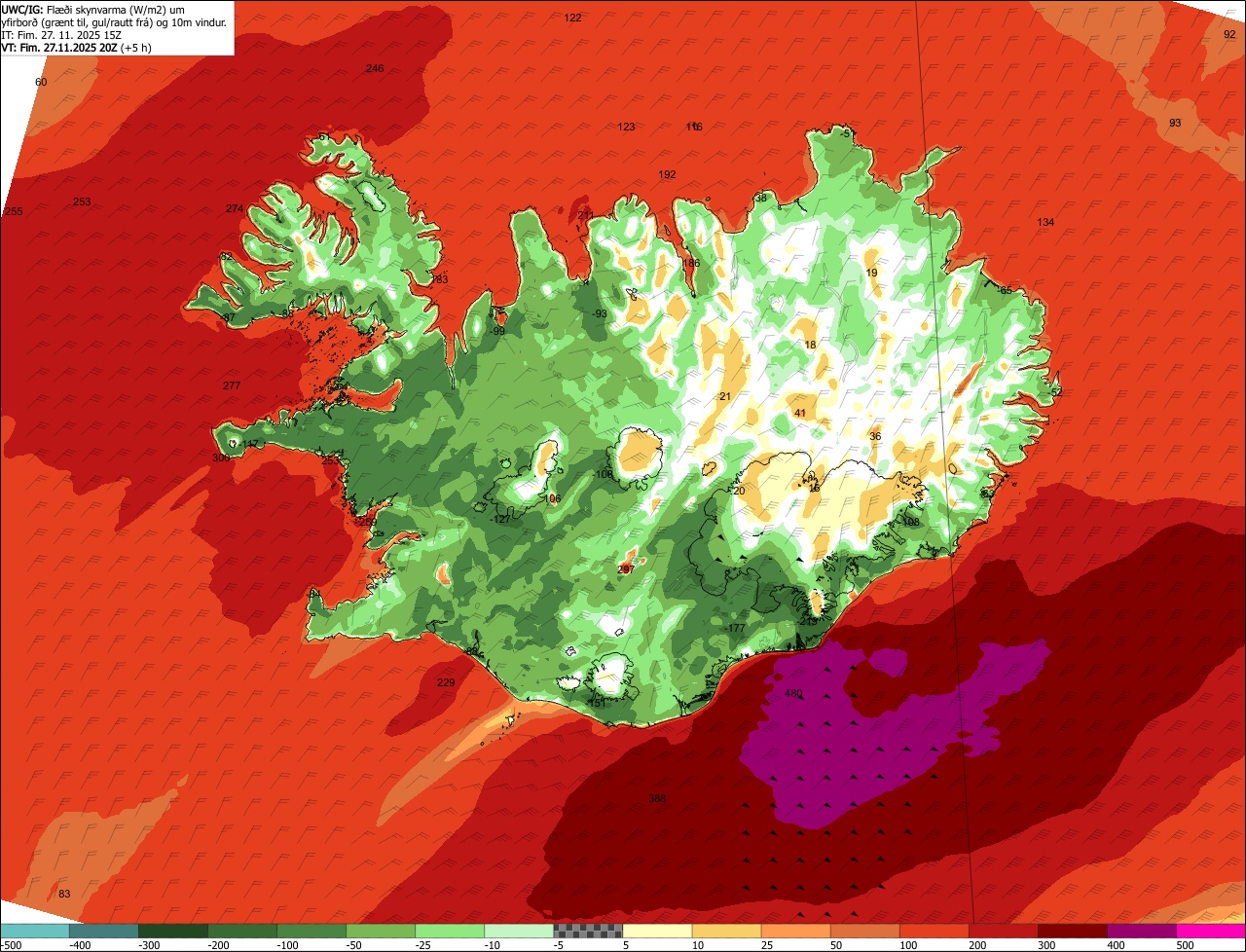Click the 36 value north of Vatnajökull
Viewport: 1246px width, 952px height.
[x=875, y=437]
